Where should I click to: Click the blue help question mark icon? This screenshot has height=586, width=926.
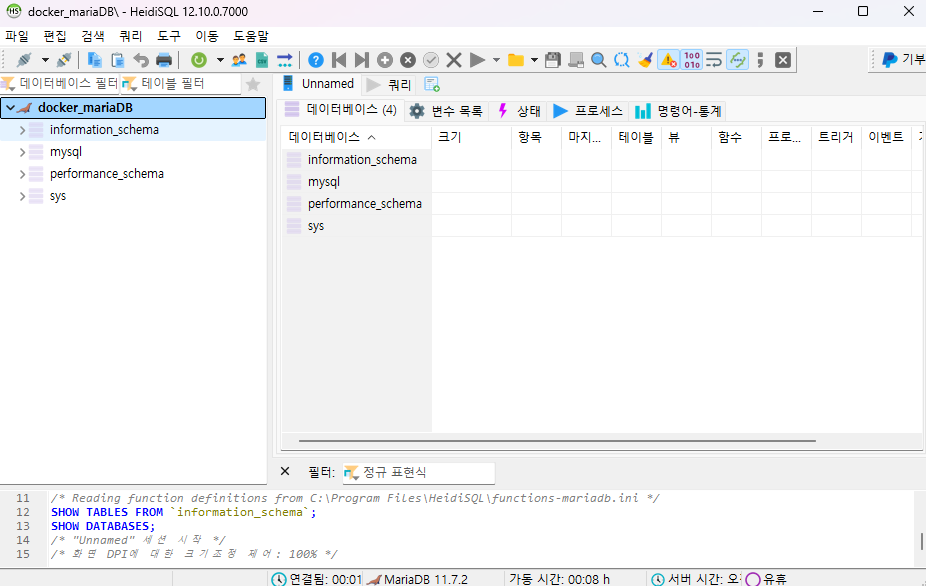[316, 60]
